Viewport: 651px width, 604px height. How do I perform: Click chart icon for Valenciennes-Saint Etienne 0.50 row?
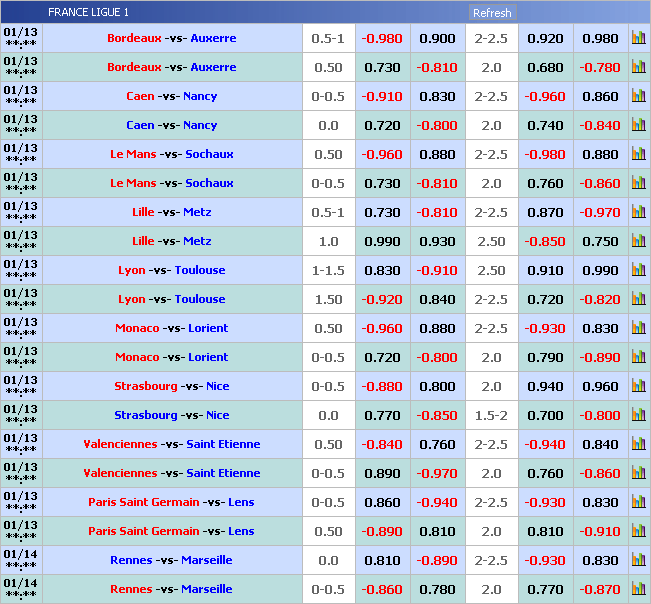coord(638,444)
